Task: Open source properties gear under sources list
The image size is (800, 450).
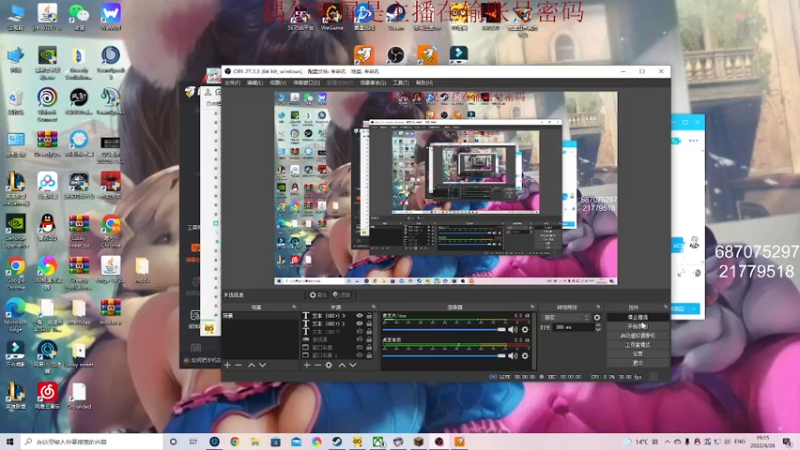Action: tap(329, 365)
